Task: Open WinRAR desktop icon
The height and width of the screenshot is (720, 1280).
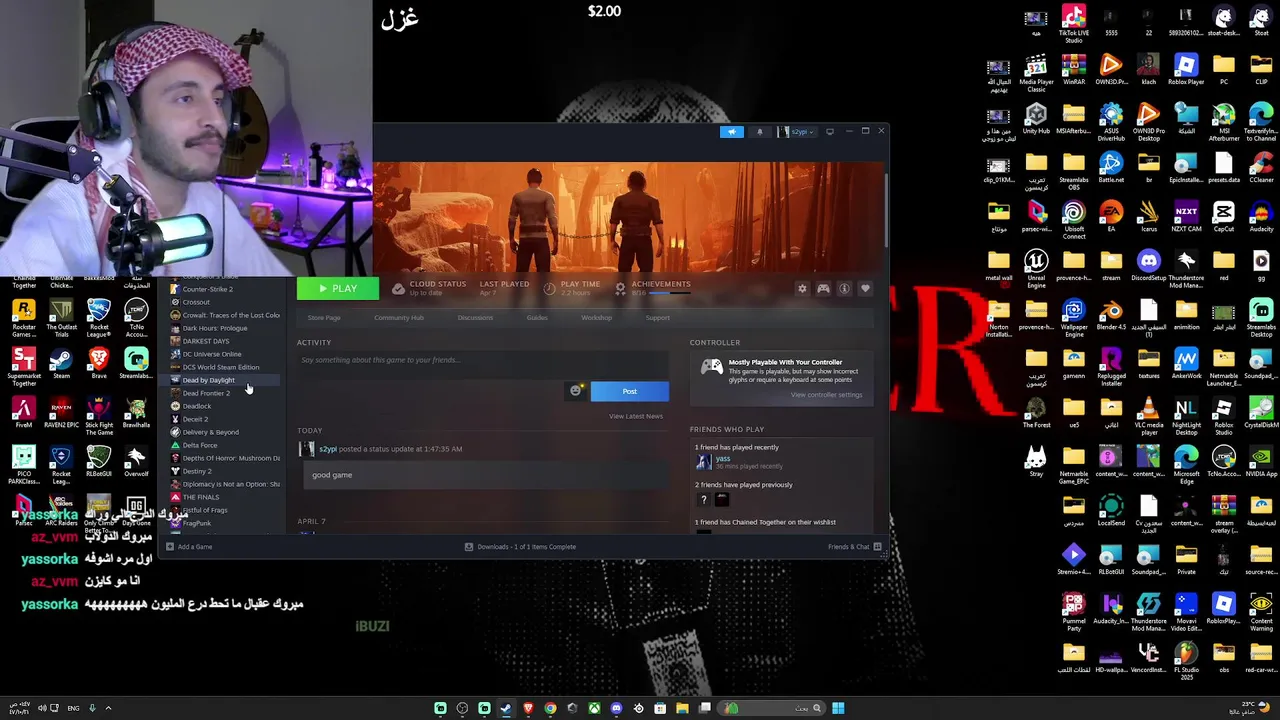Action: click(x=1074, y=70)
